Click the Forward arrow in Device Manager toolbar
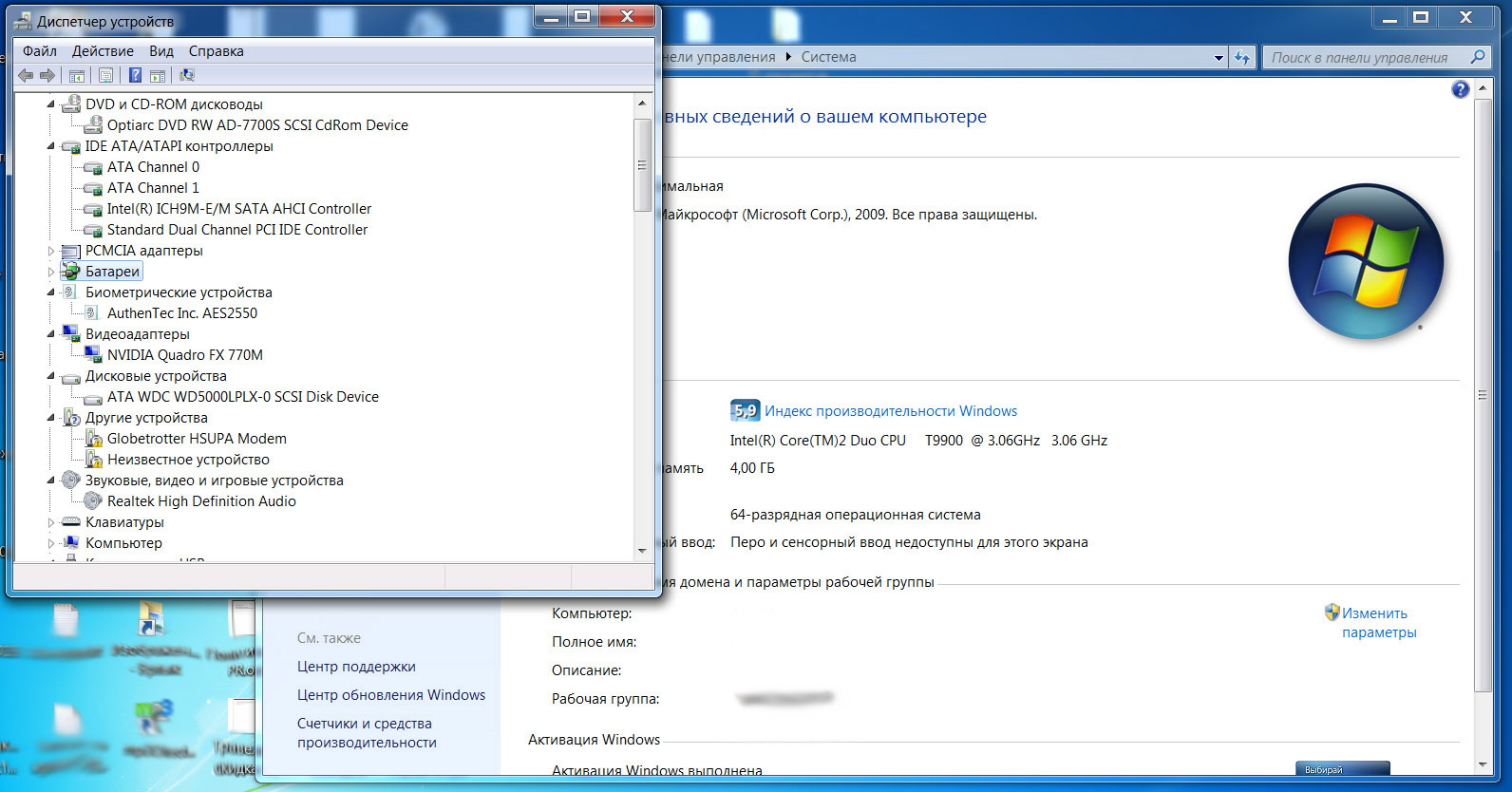This screenshot has height=792, width=1512. click(x=47, y=75)
